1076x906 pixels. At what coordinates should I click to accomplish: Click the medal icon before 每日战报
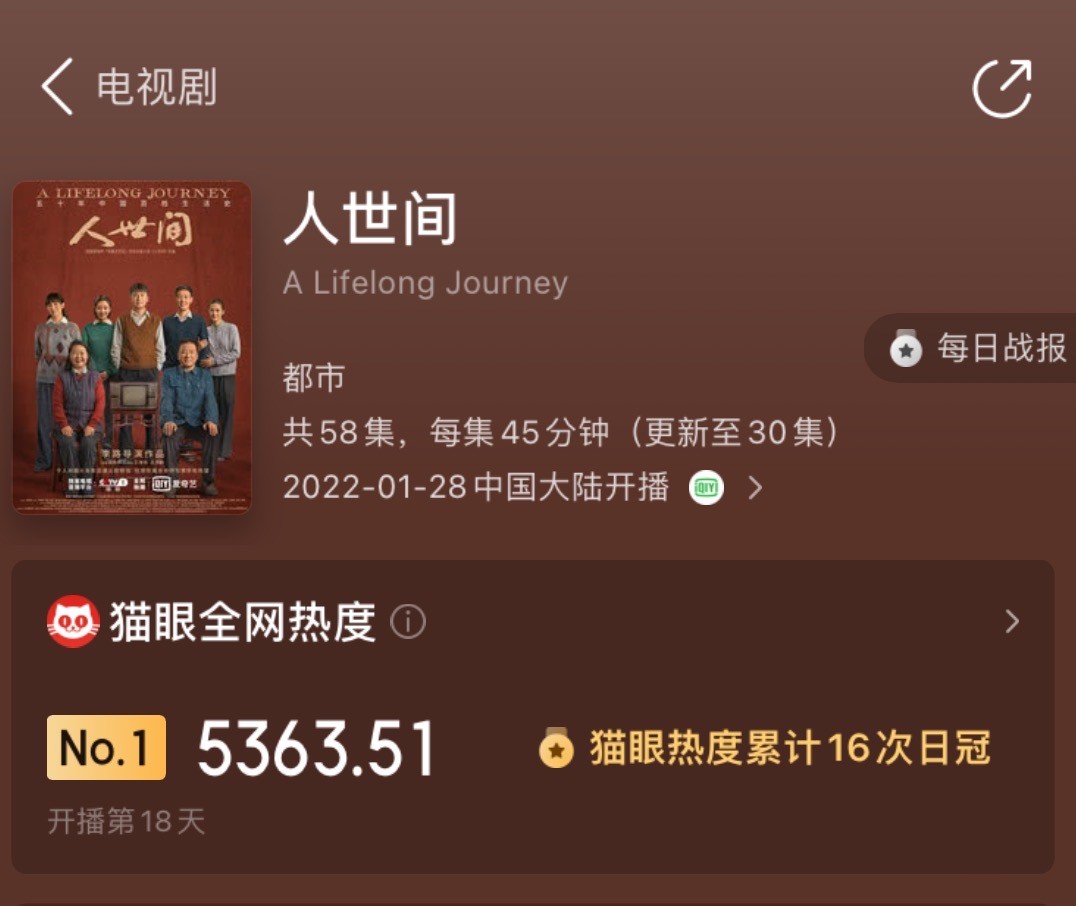(906, 351)
